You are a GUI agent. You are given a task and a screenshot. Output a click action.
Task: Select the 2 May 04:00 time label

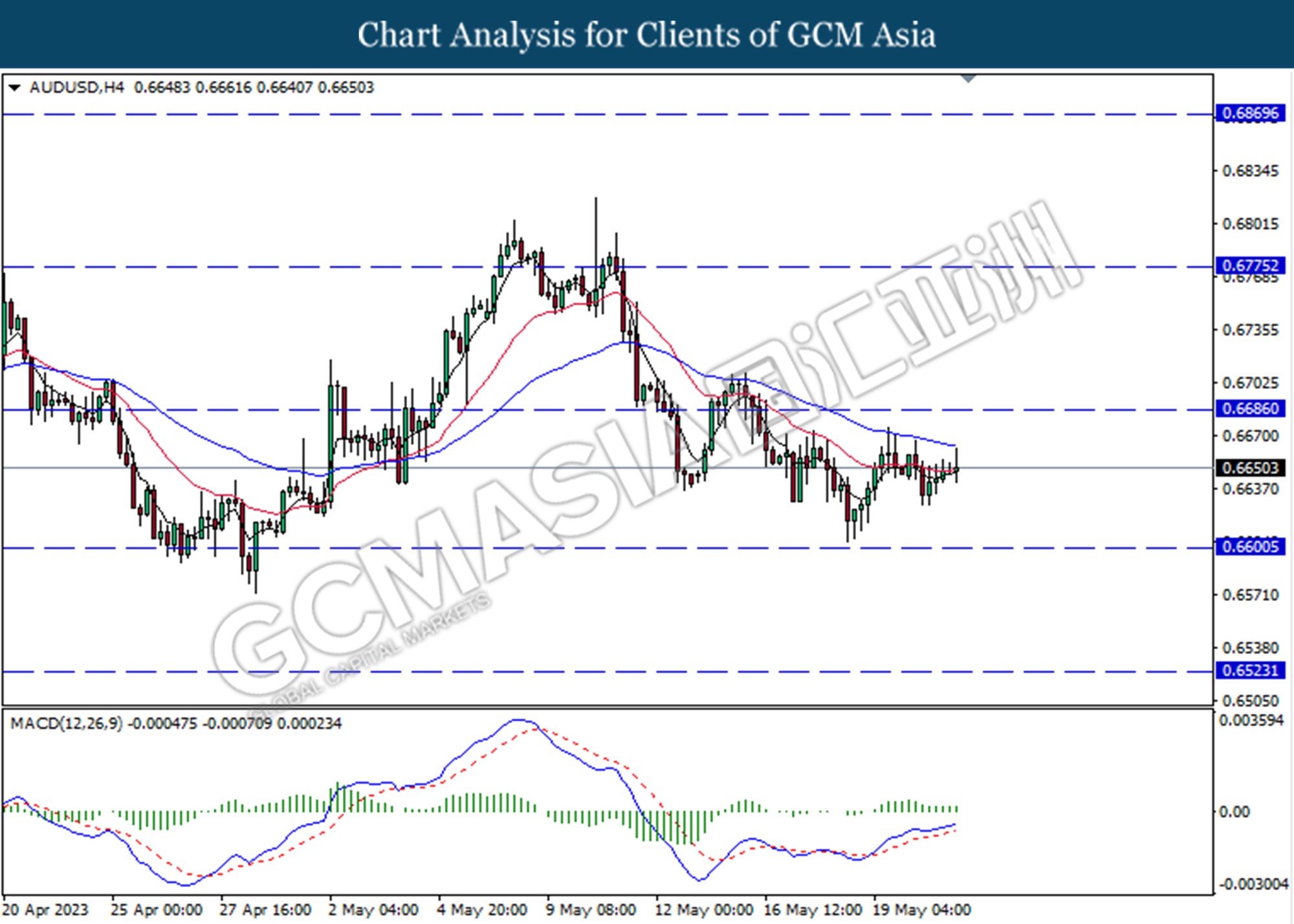pyautogui.click(x=373, y=910)
